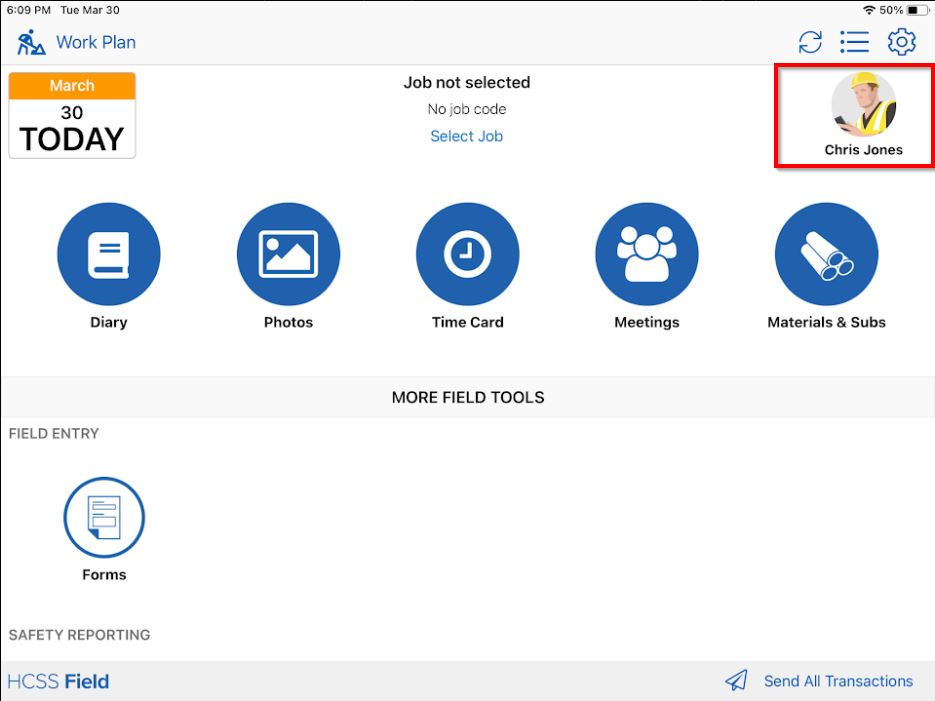935x701 pixels.
Task: Tap the Chris Jones profile avatar
Action: pos(863,105)
